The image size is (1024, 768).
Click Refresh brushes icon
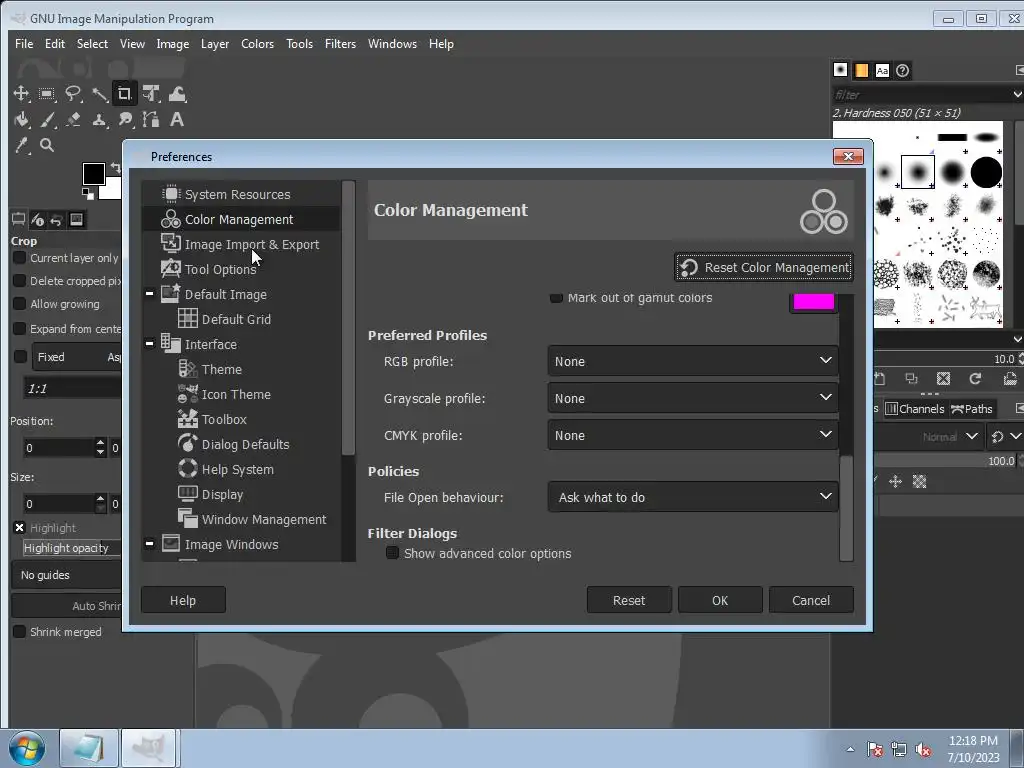(x=976, y=379)
